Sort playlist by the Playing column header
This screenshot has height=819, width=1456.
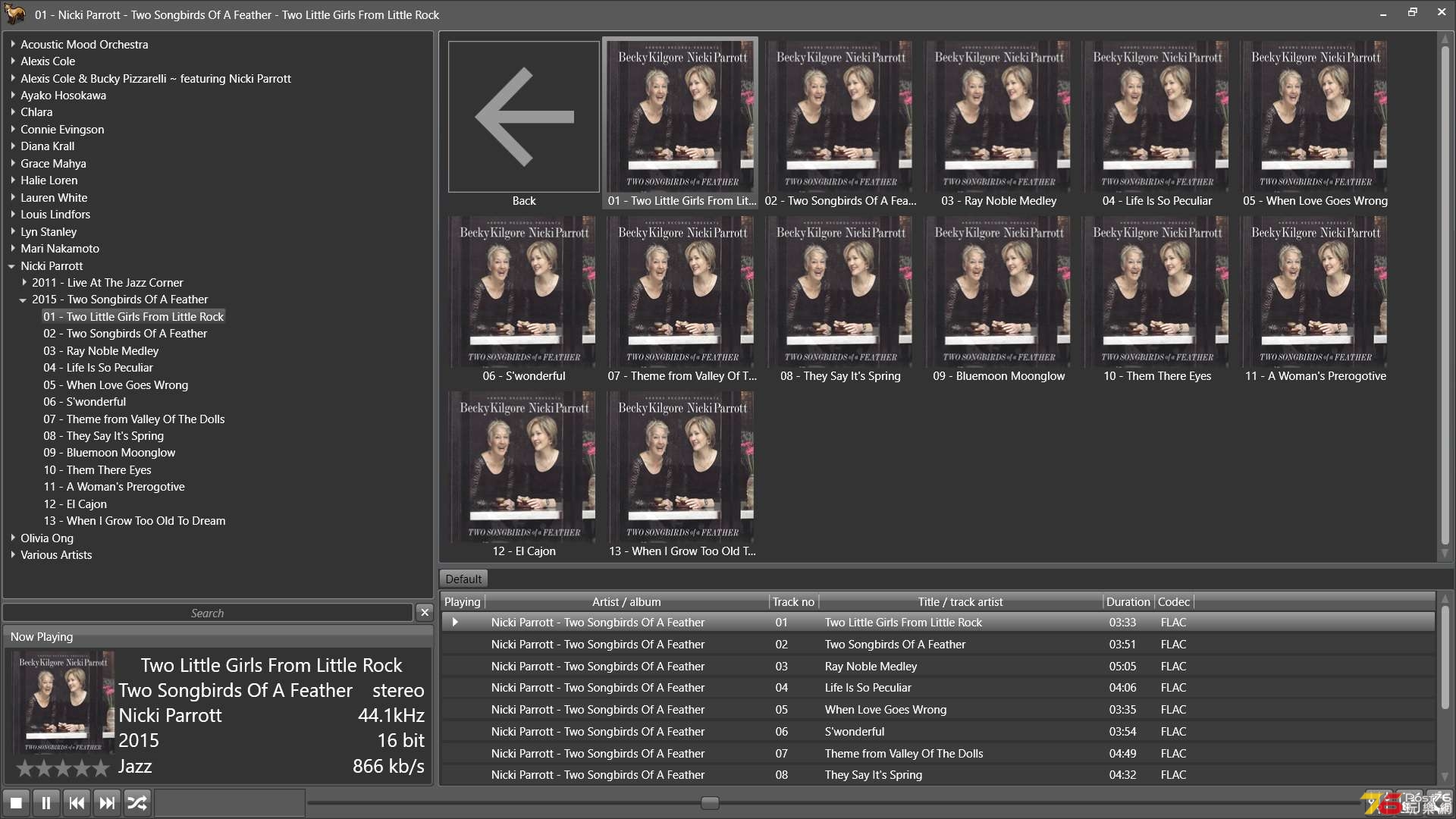click(x=462, y=601)
